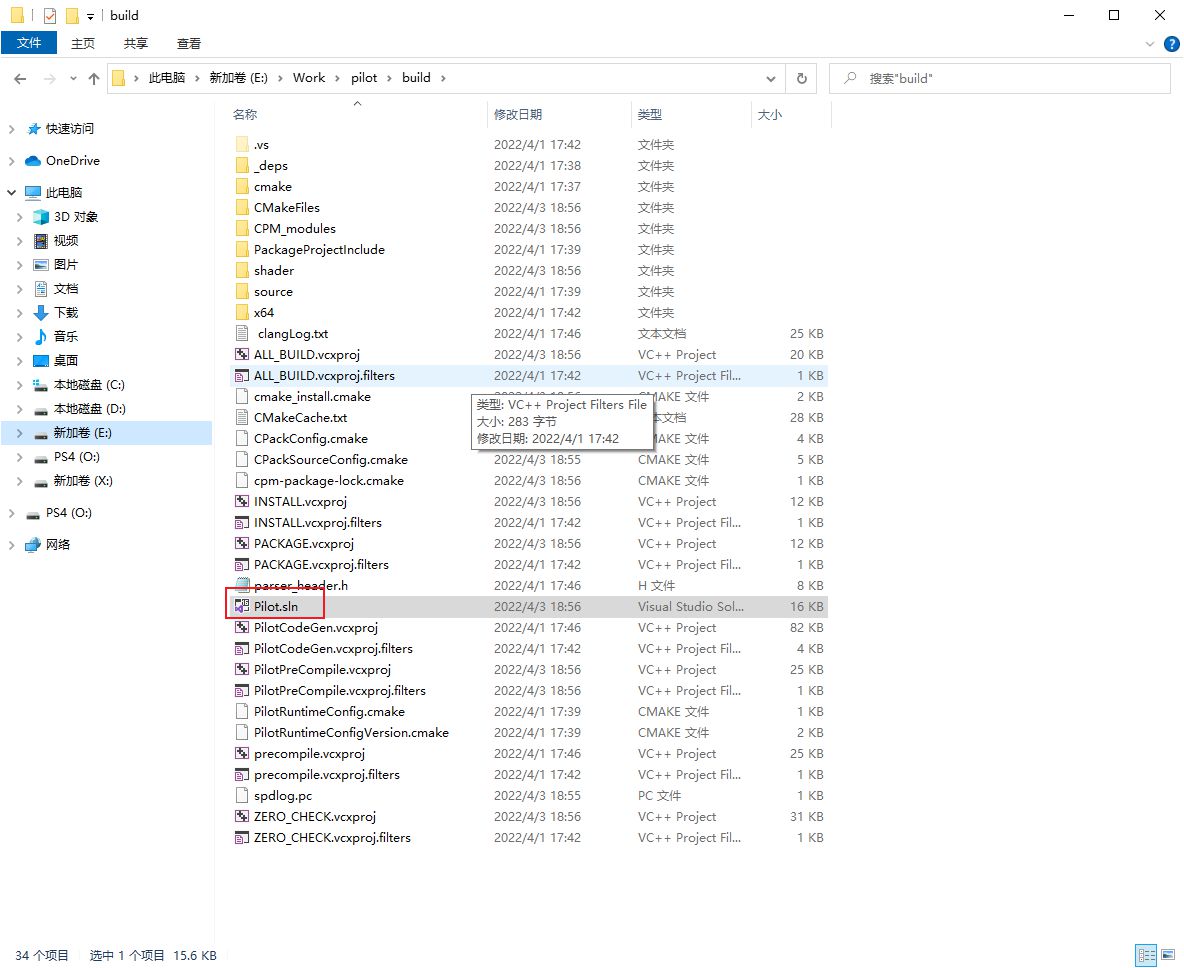Image resolution: width=1184 pixels, height=968 pixels.
Task: Sort by 名称 column header
Action: click(x=359, y=115)
